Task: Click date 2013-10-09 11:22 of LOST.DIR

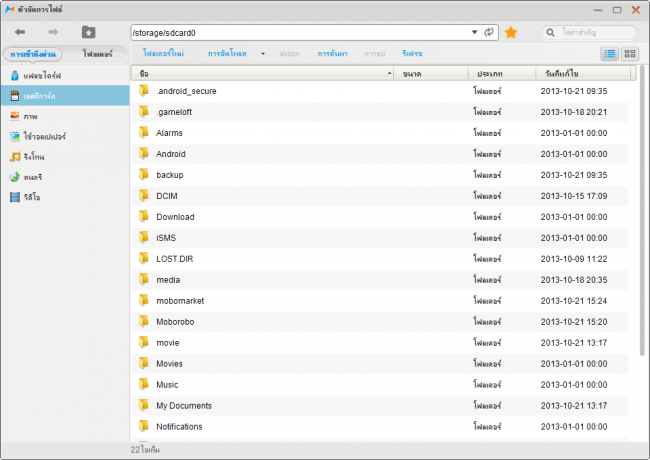Action: click(574, 259)
